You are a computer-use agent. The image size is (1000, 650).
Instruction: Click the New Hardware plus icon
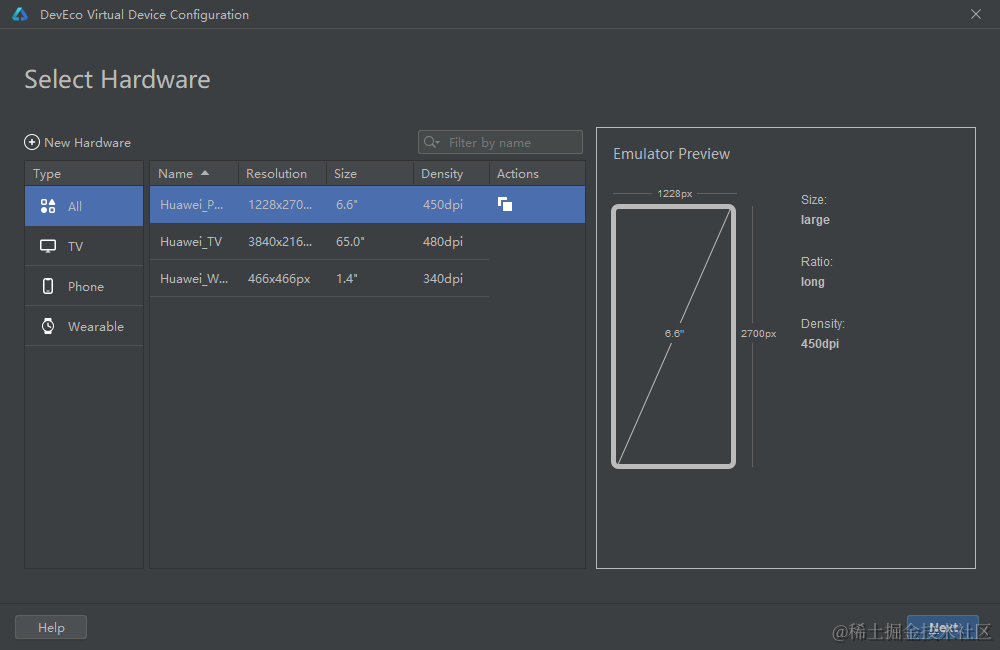click(x=32, y=142)
